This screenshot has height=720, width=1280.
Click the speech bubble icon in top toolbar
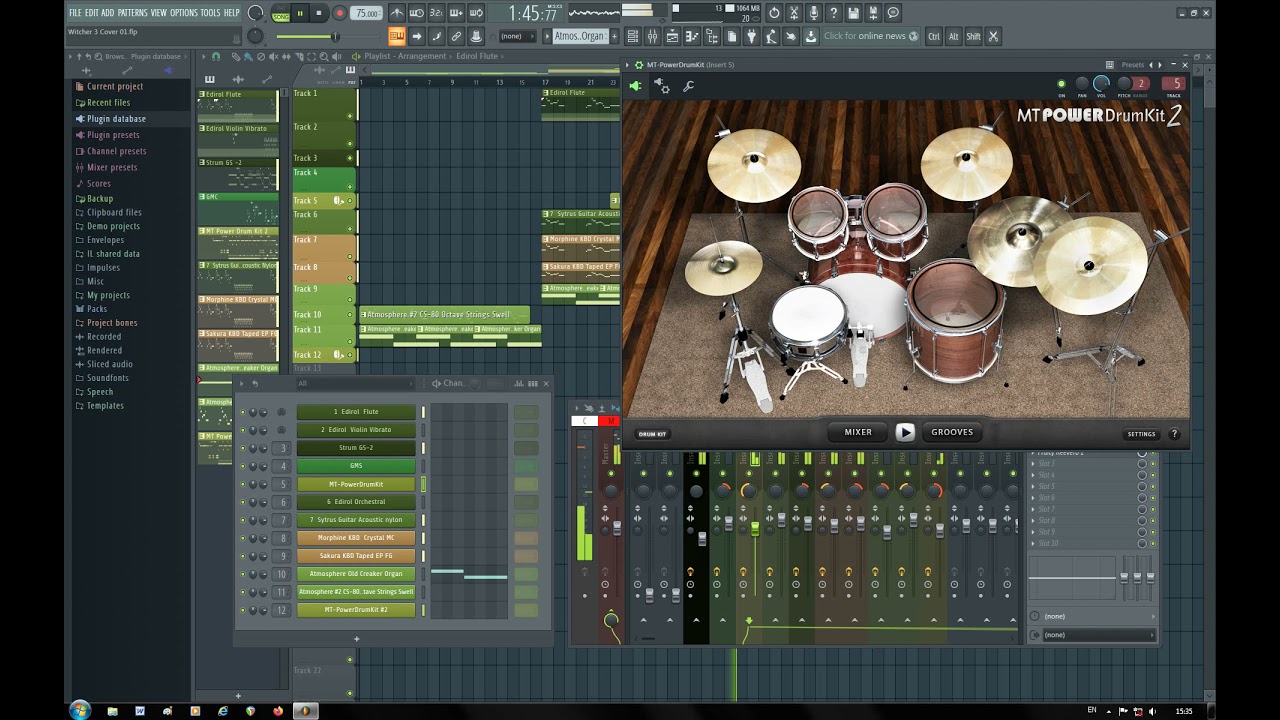click(893, 13)
